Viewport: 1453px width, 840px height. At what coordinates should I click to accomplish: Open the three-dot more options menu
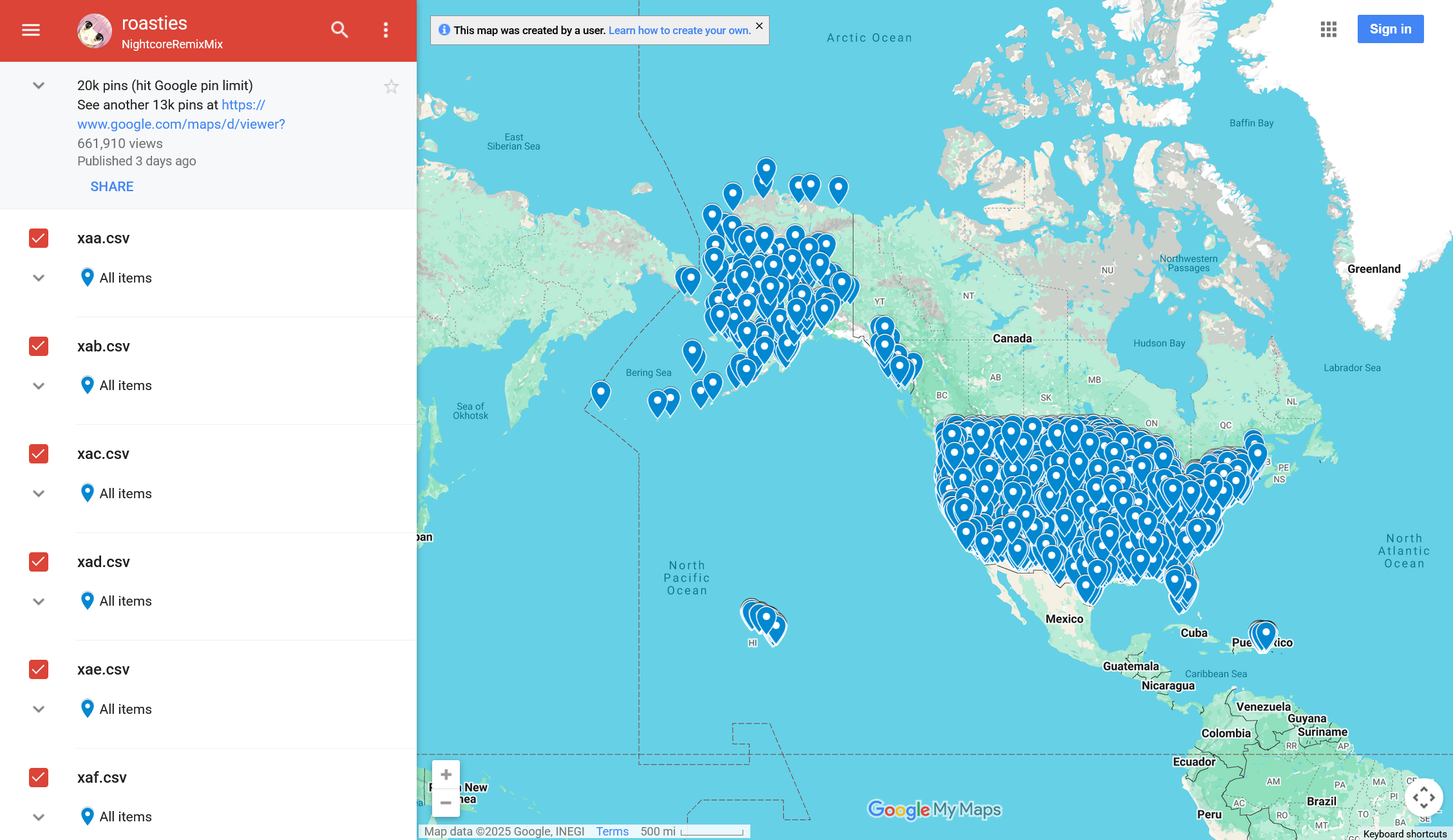386,30
